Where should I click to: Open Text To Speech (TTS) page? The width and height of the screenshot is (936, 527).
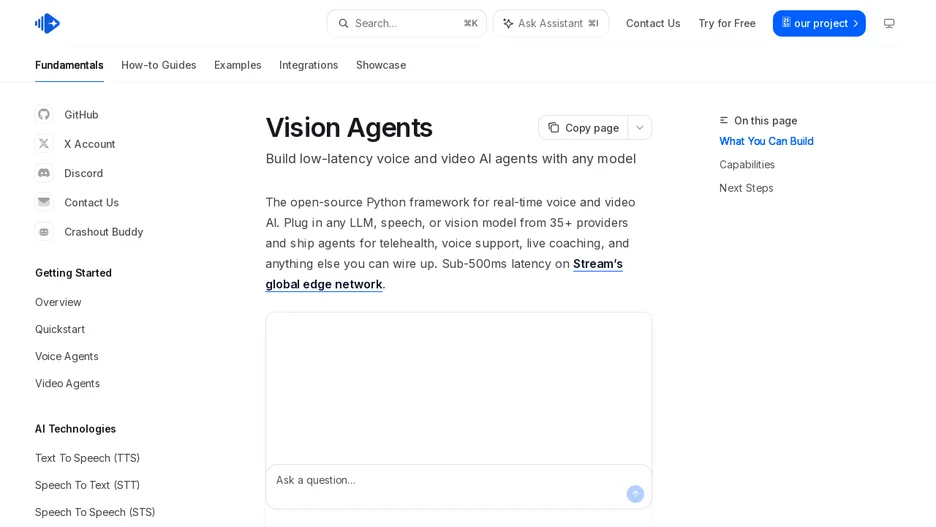(x=87, y=458)
